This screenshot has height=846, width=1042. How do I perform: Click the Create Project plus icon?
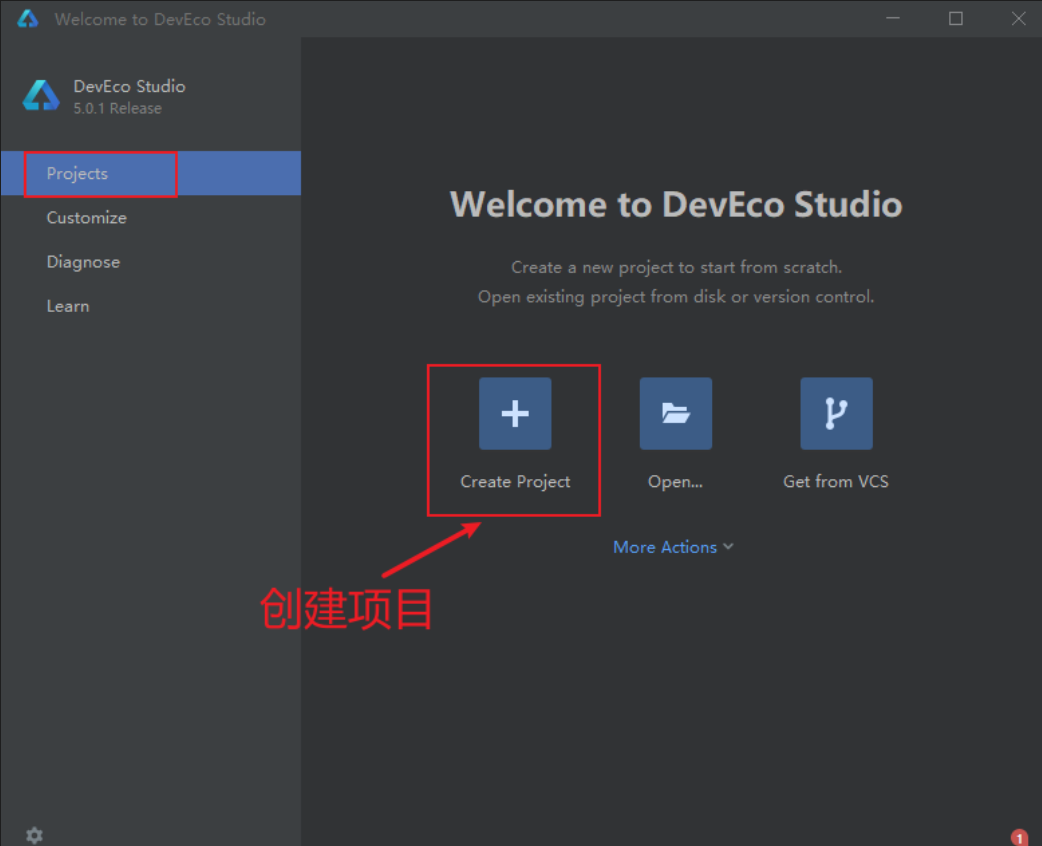(515, 413)
